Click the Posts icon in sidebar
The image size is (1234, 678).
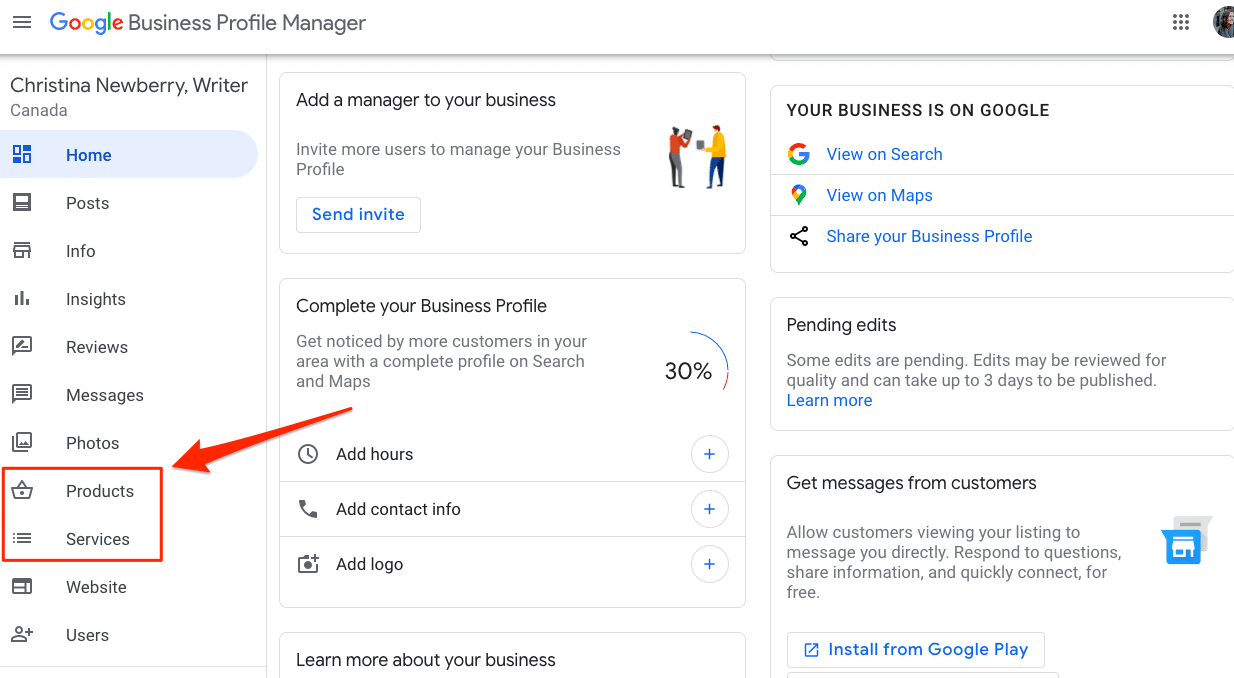point(22,202)
